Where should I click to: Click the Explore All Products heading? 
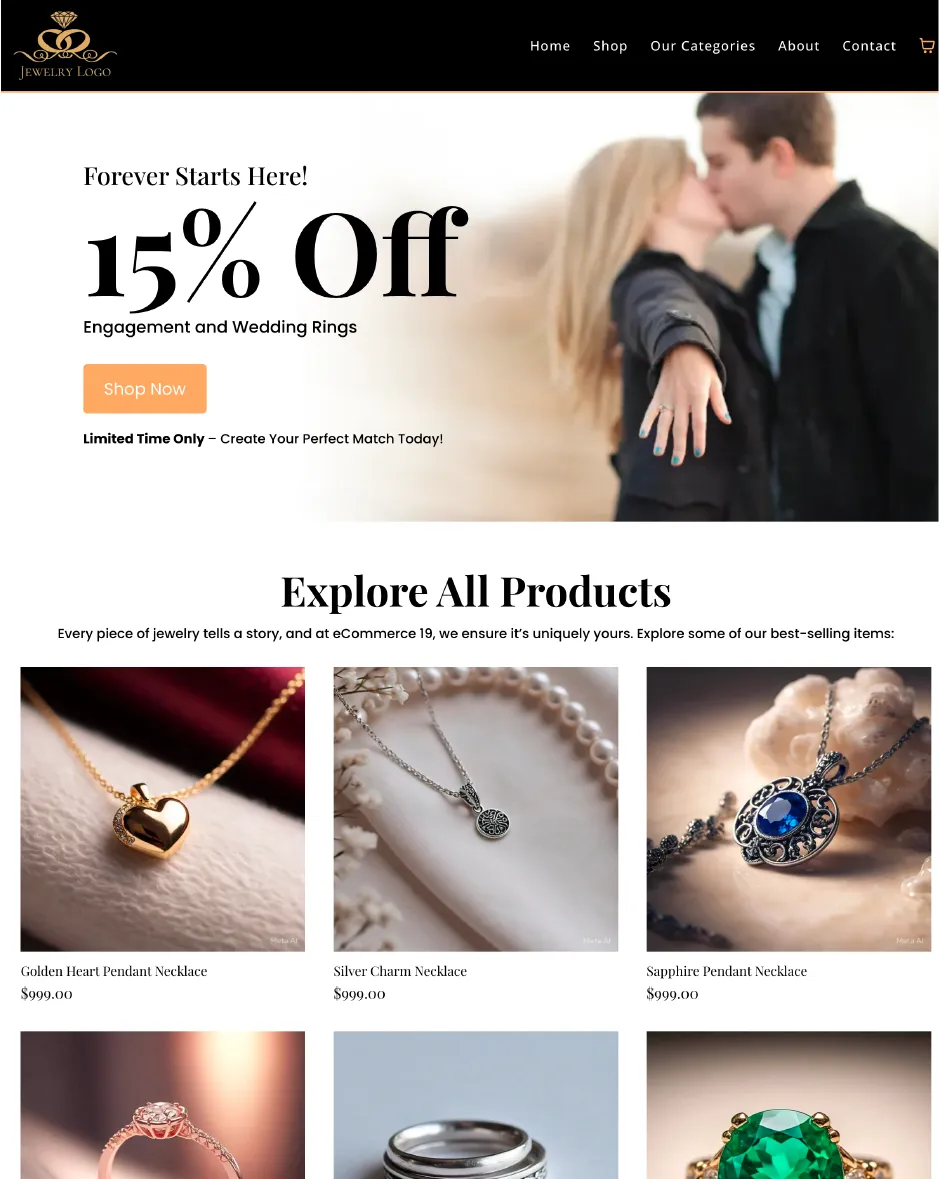point(476,592)
